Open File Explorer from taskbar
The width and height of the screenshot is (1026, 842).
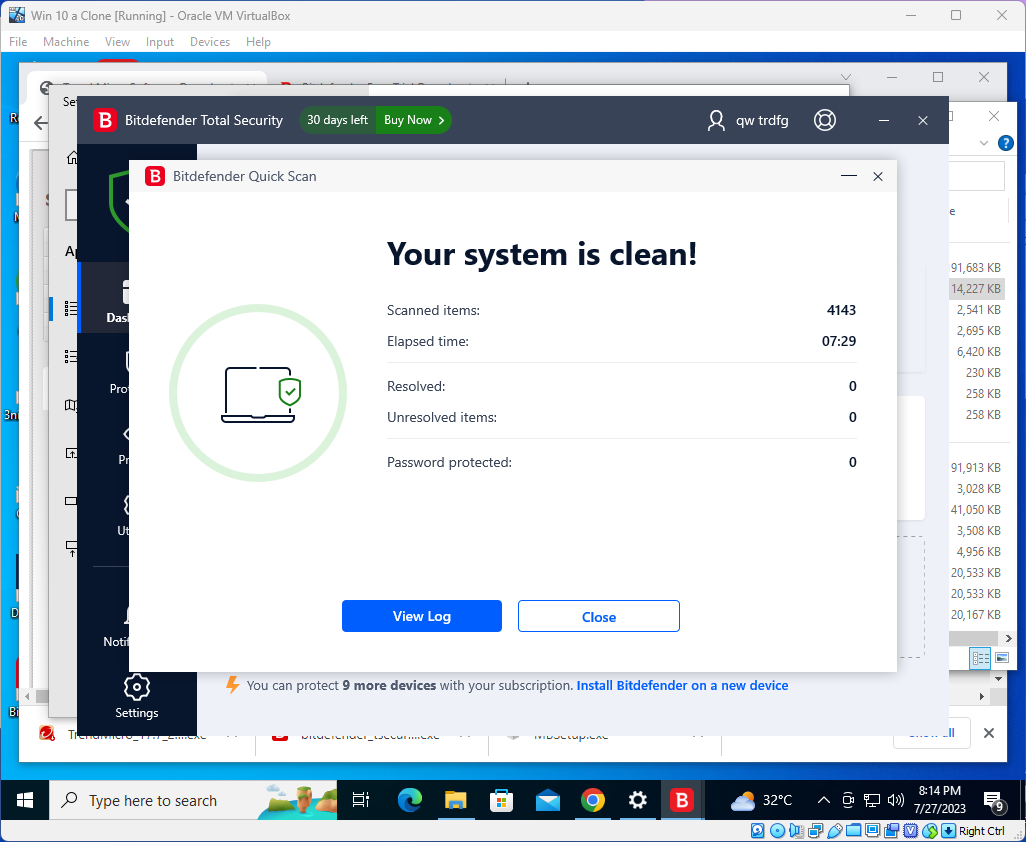(455, 800)
